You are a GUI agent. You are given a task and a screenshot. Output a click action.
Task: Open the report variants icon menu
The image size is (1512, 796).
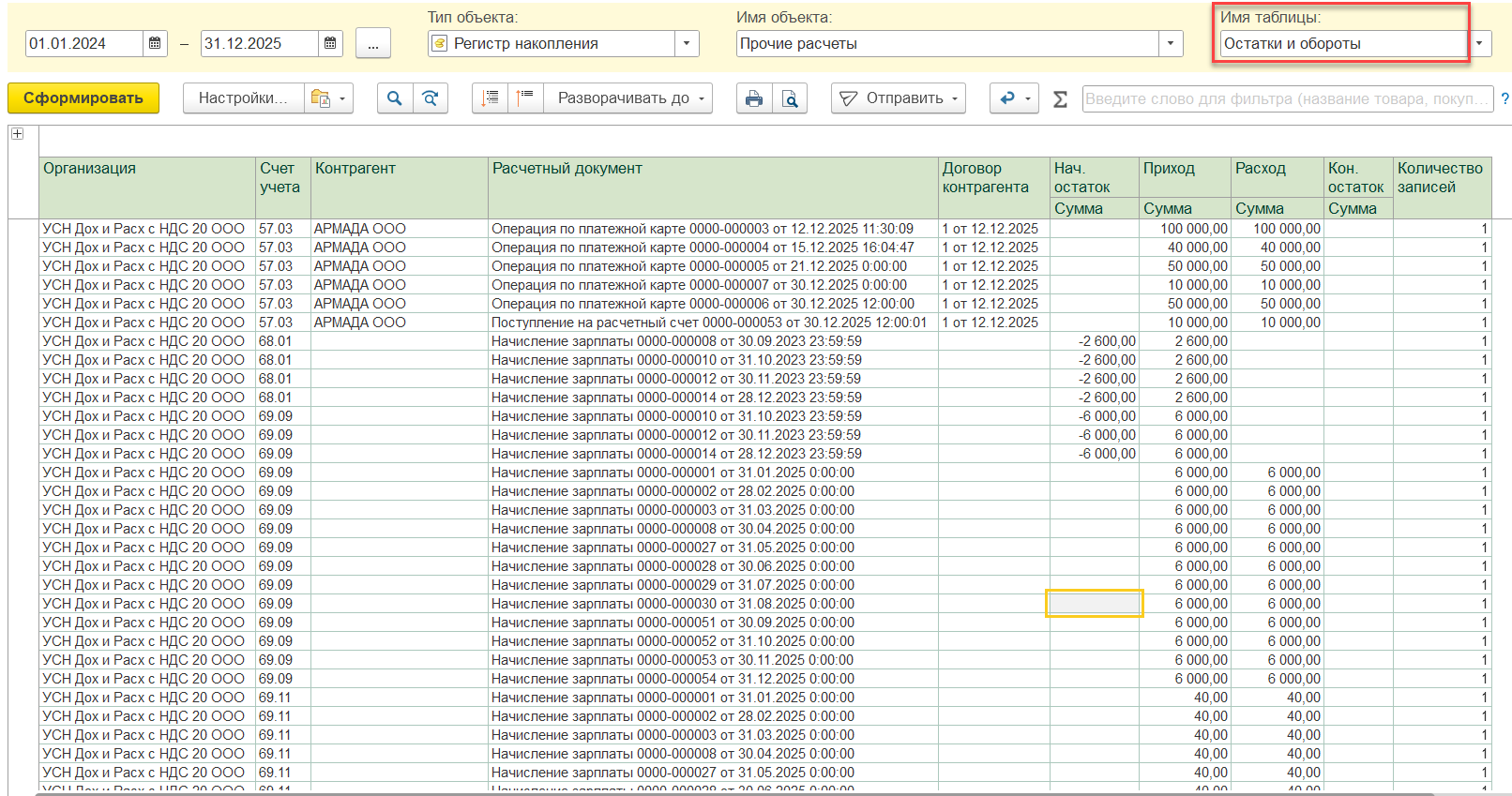tap(328, 98)
